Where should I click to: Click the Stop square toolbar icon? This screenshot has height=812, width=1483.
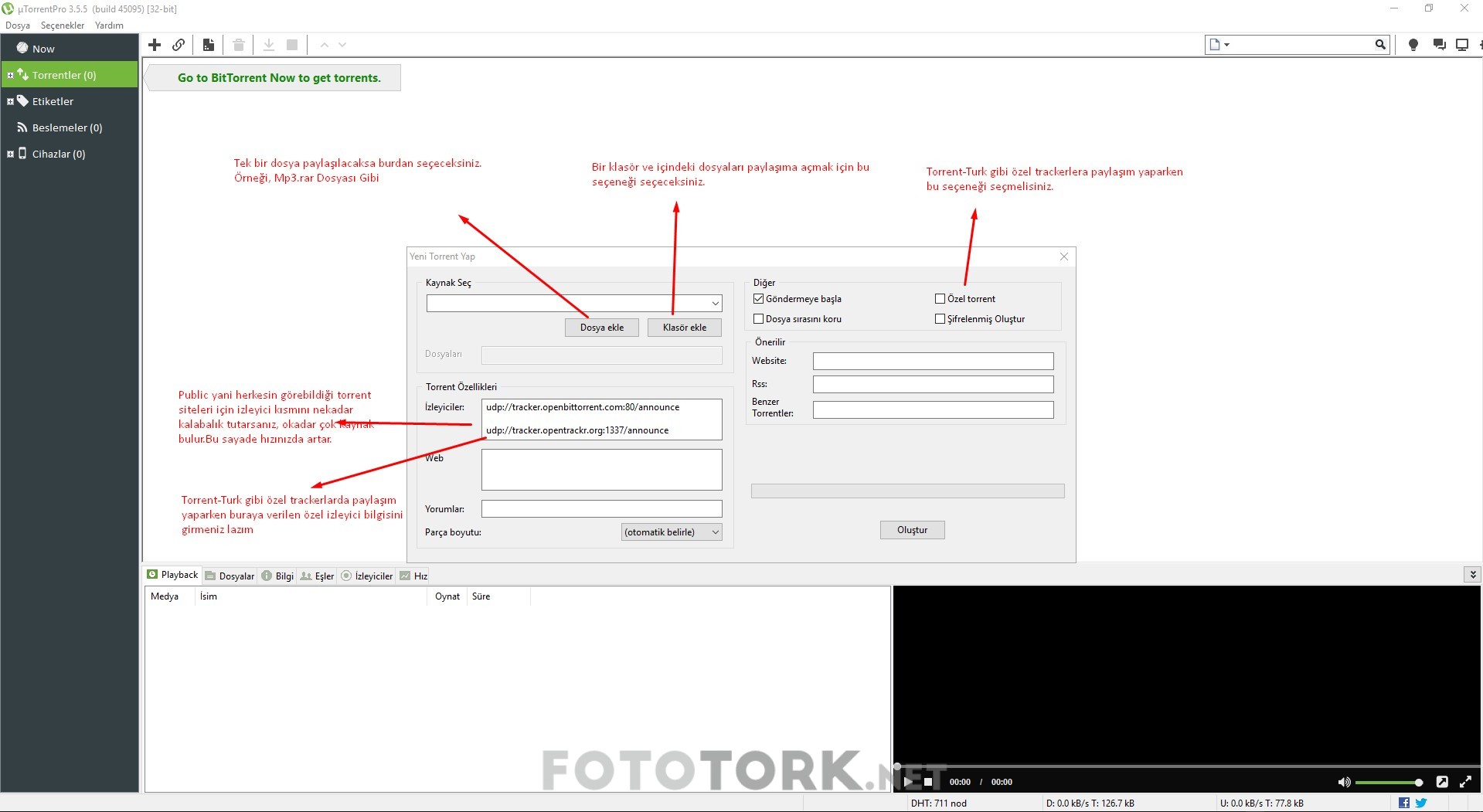[x=292, y=45]
